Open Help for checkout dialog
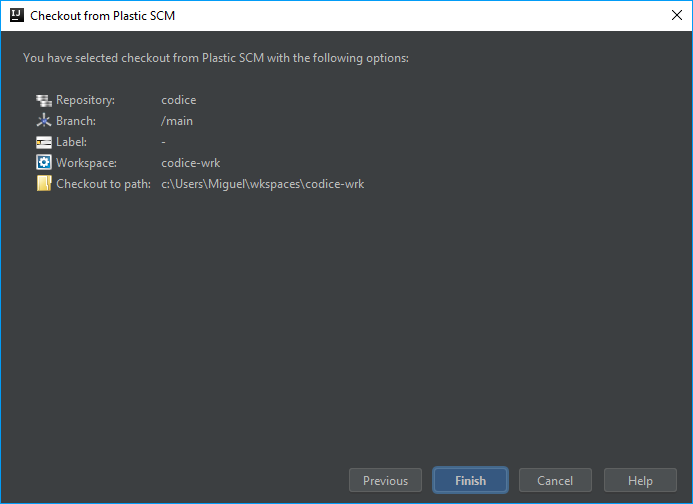 pyautogui.click(x=640, y=480)
